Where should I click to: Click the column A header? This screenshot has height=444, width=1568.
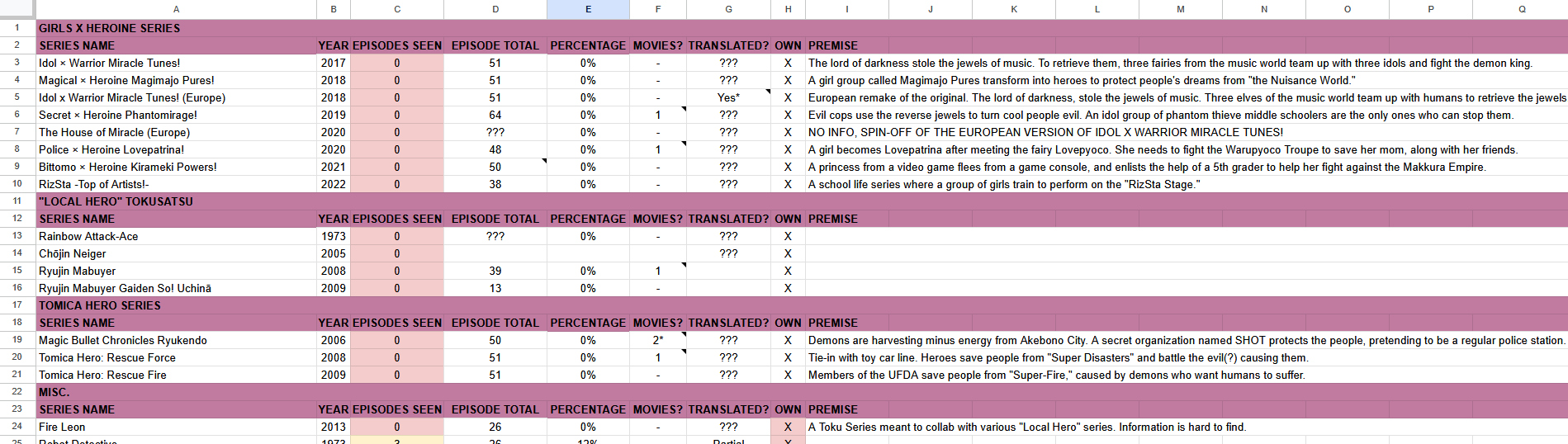(x=176, y=9)
